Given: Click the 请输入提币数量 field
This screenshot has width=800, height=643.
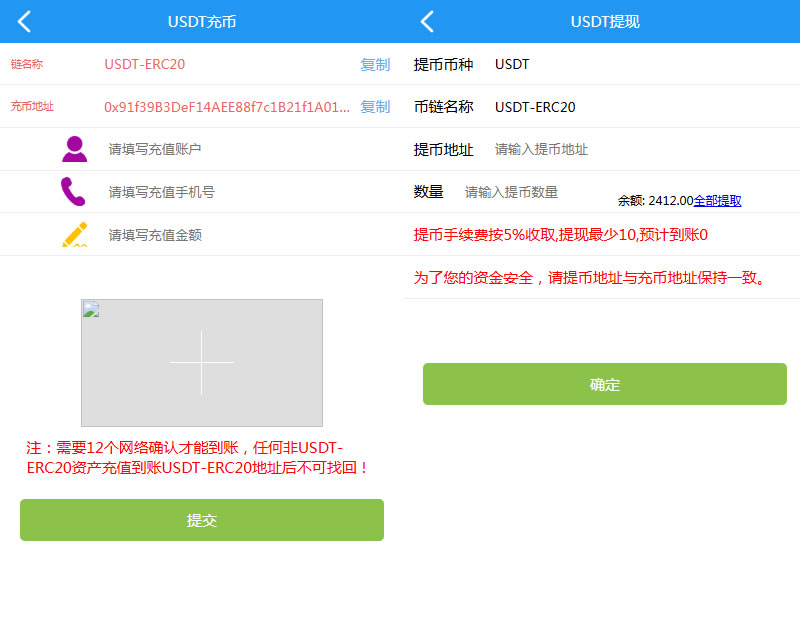Looking at the screenshot, I should [x=530, y=192].
